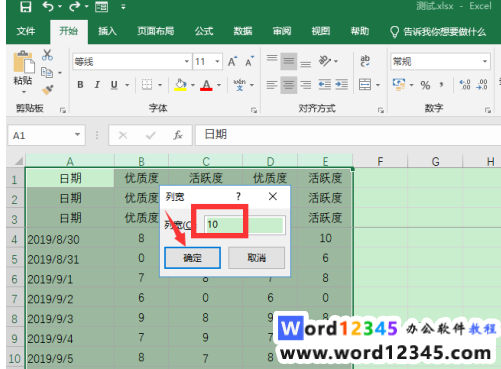Decrease font size with smaller A icon
Viewport: 501px width, 369px height.
coord(249,61)
